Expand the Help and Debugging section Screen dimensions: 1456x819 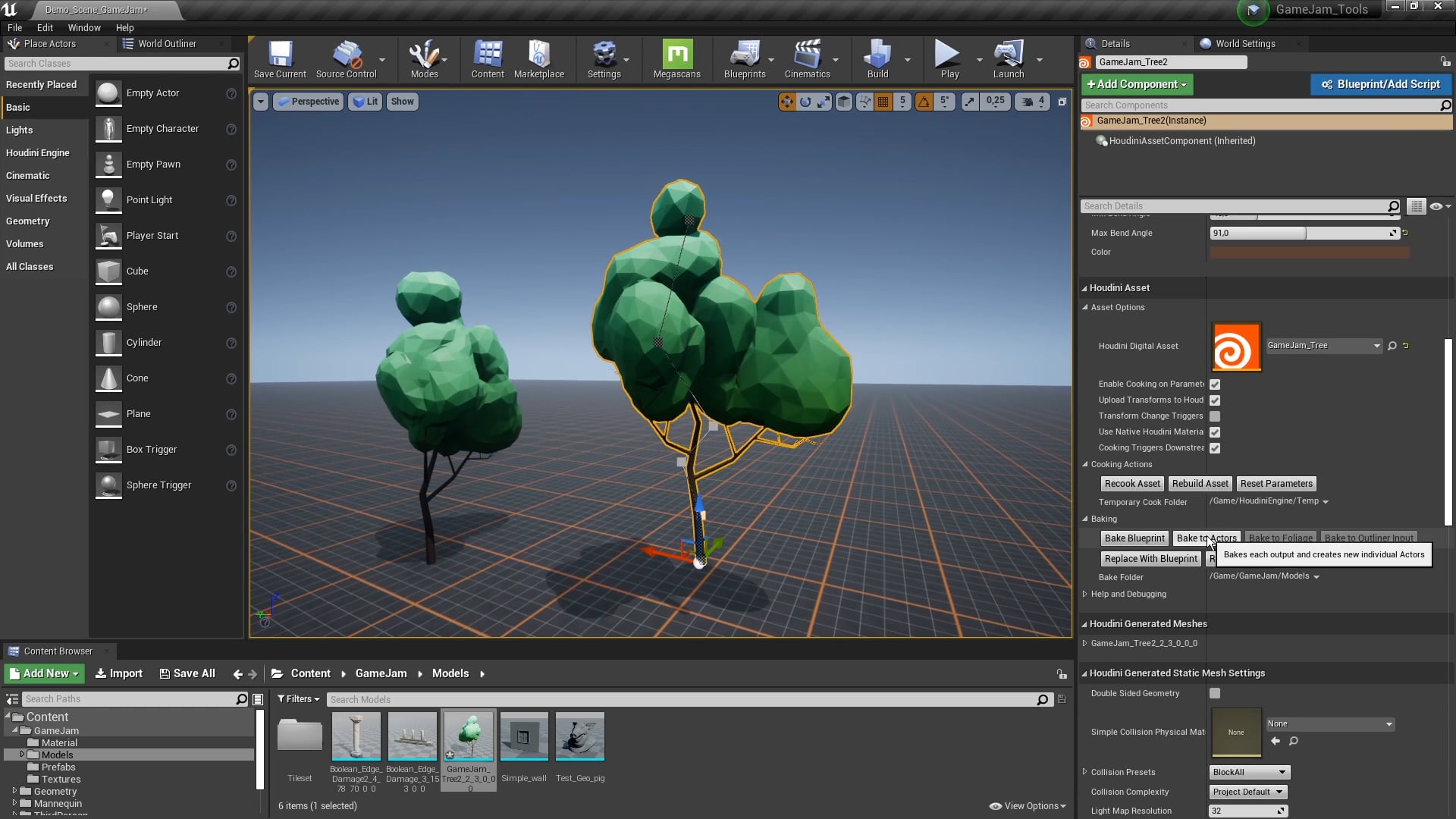point(1084,595)
